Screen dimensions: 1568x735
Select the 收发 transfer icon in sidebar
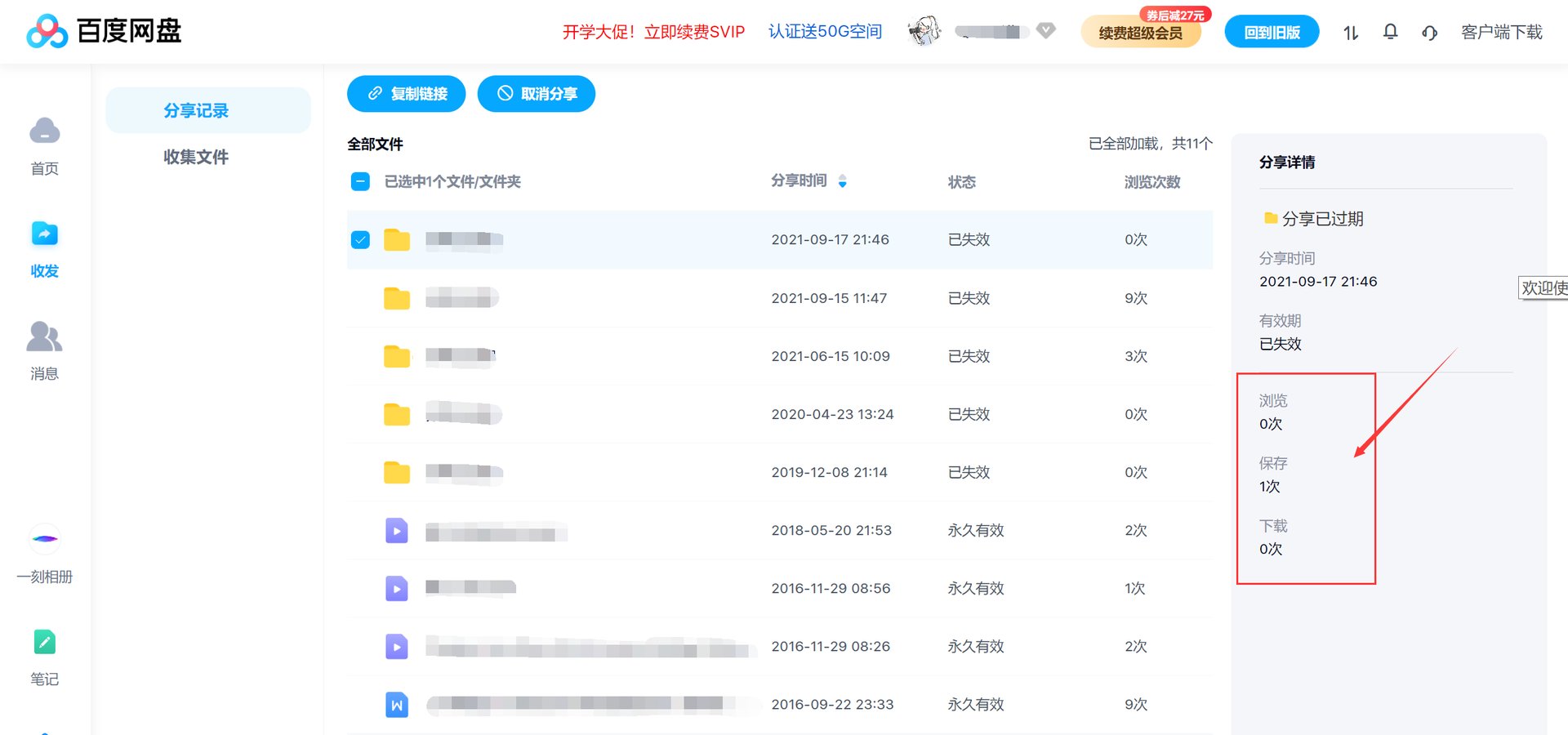pyautogui.click(x=44, y=234)
